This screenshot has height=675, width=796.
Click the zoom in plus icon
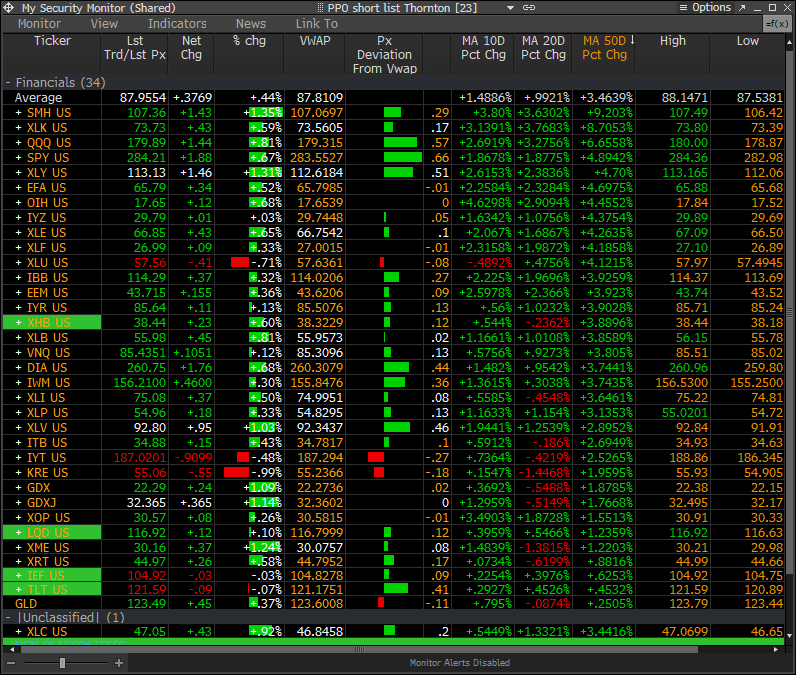pos(119,663)
